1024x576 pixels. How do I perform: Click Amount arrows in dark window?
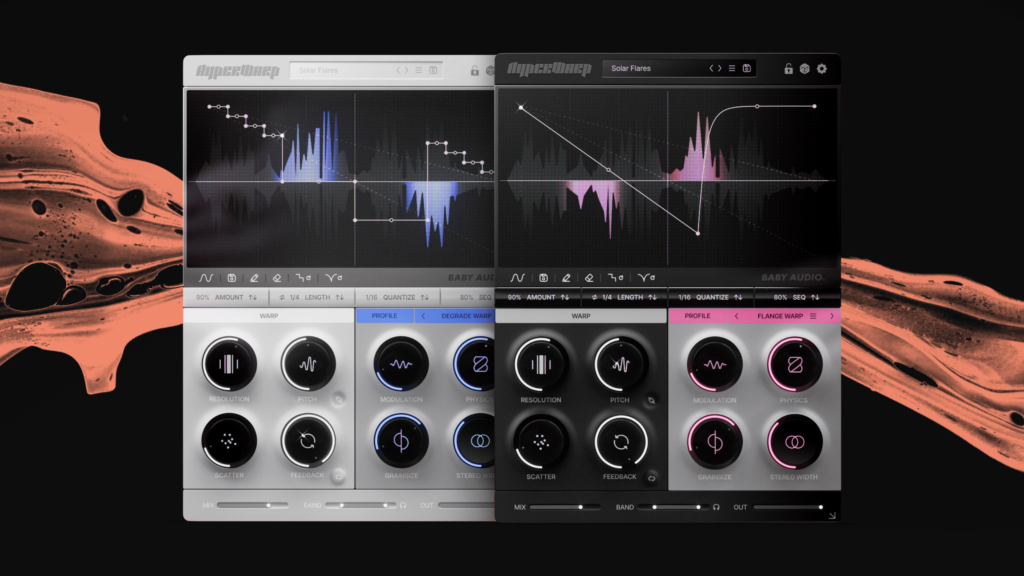tap(565, 297)
